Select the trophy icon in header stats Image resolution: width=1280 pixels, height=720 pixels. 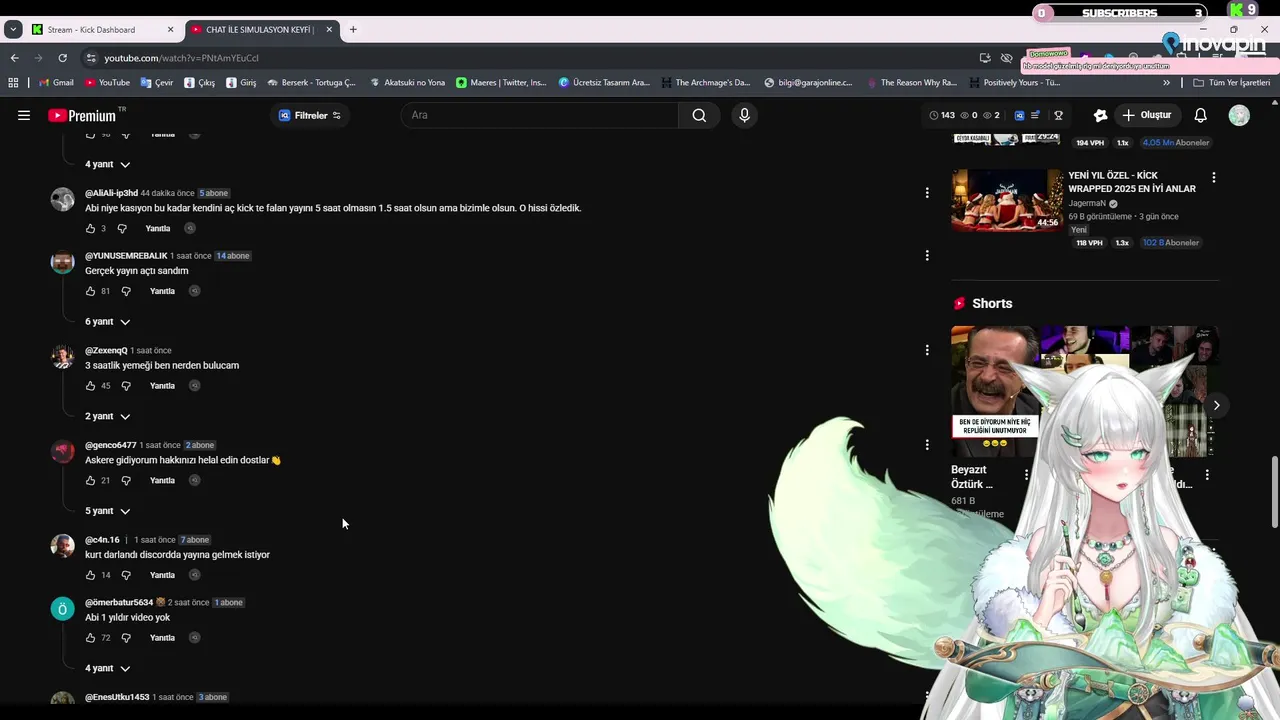[x=1058, y=115]
